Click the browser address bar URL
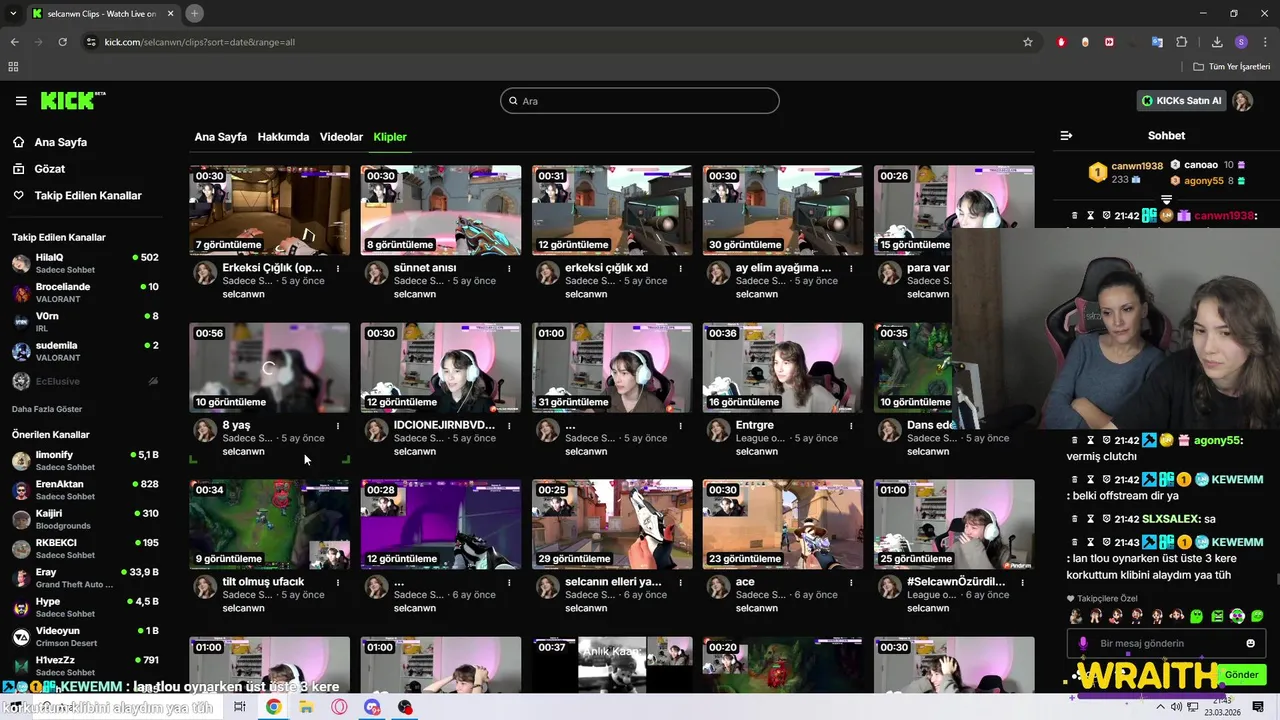1280x720 pixels. (x=200, y=42)
